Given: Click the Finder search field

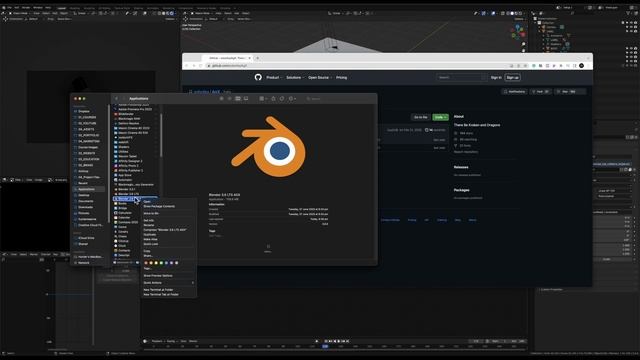Looking at the screenshot, I should 339,98.
